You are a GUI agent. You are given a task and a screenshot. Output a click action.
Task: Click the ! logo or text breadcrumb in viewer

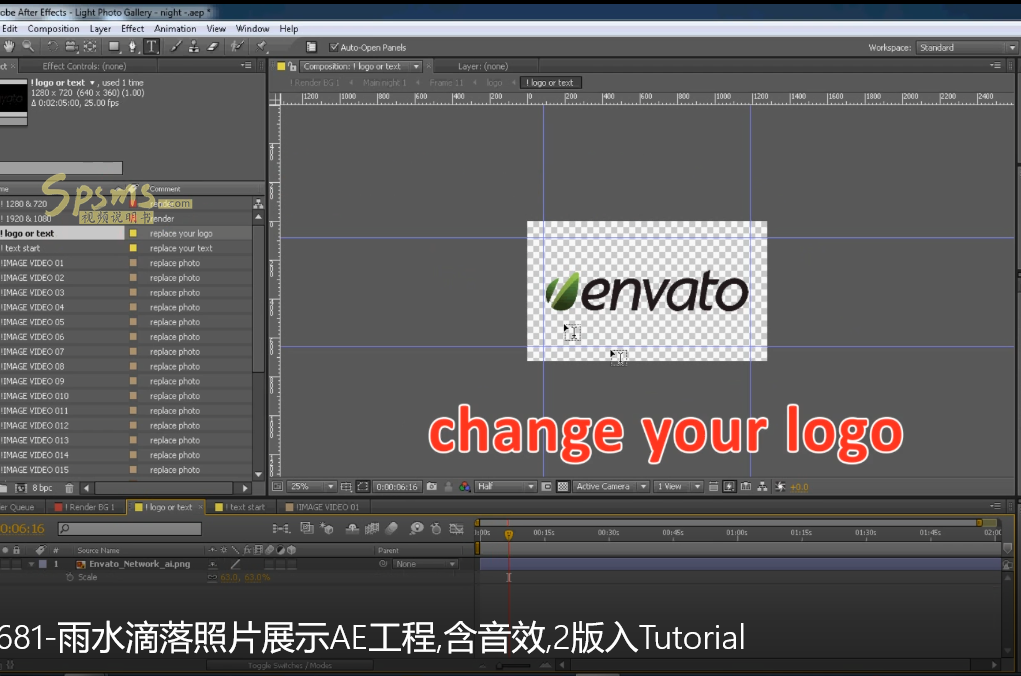551,83
